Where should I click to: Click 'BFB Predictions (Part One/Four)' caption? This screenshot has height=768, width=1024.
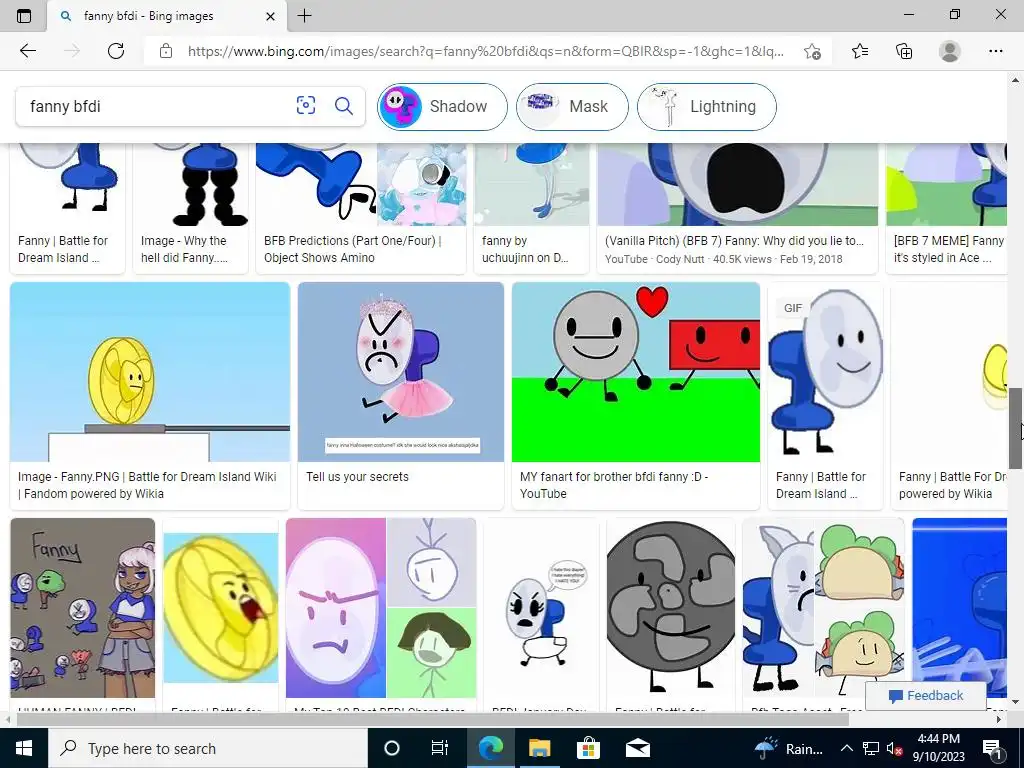coord(353,249)
